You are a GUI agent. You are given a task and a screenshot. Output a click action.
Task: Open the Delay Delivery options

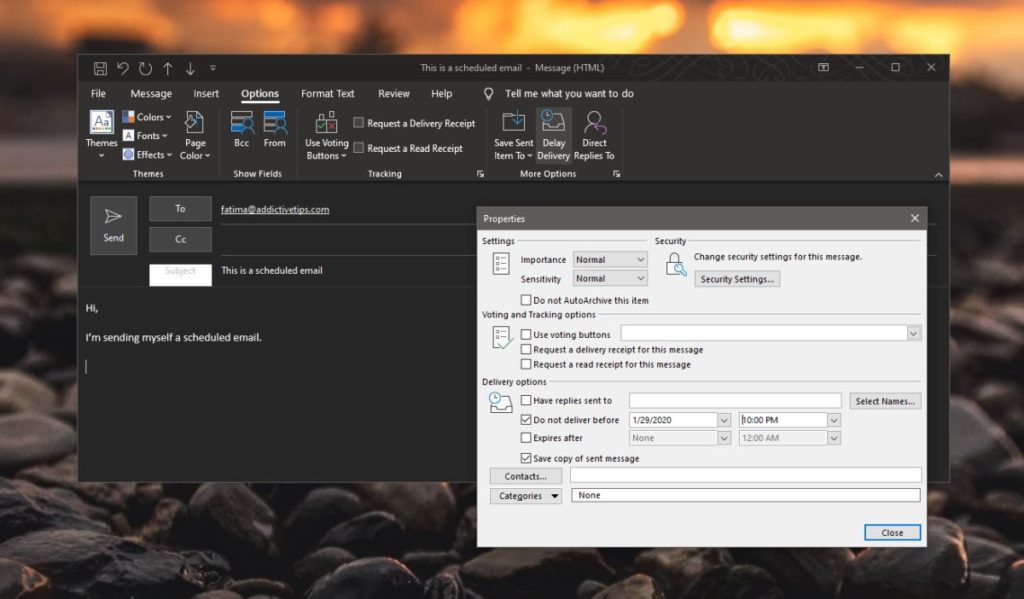(553, 135)
